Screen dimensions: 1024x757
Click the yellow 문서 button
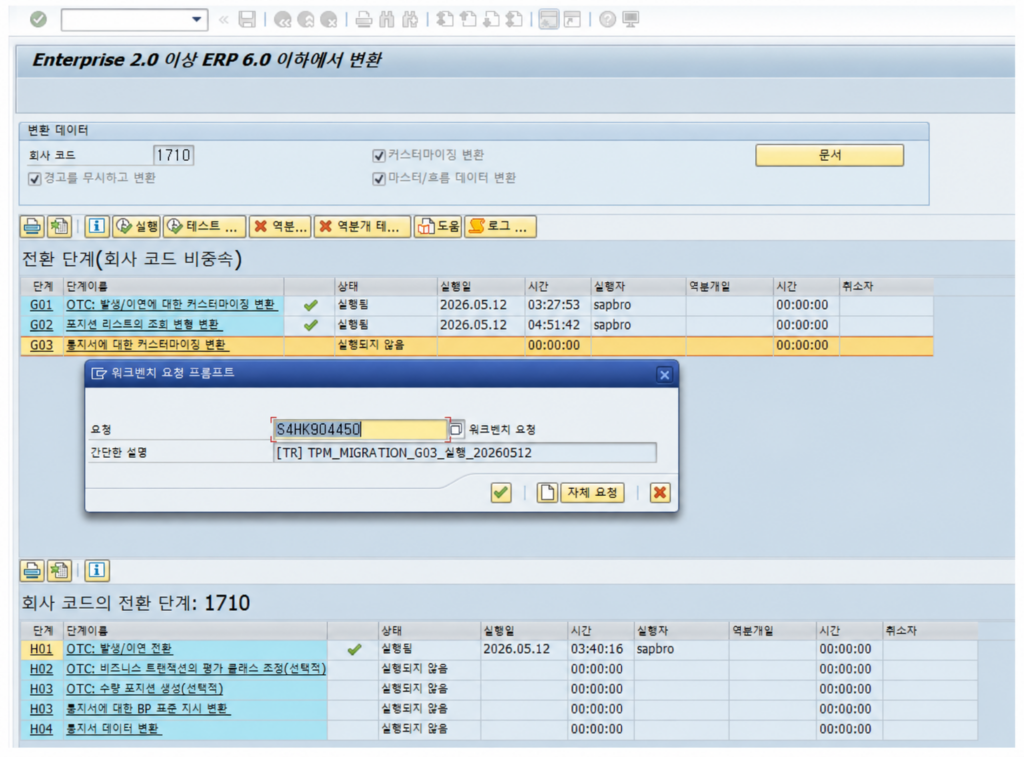[x=829, y=155]
